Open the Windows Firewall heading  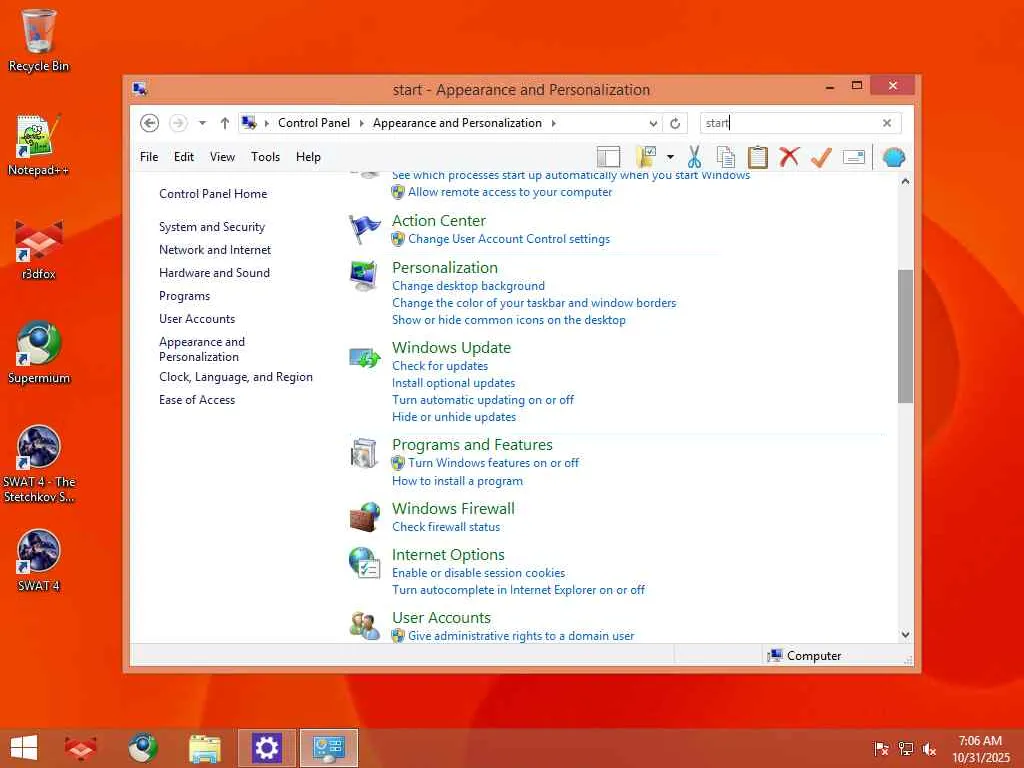click(x=453, y=509)
